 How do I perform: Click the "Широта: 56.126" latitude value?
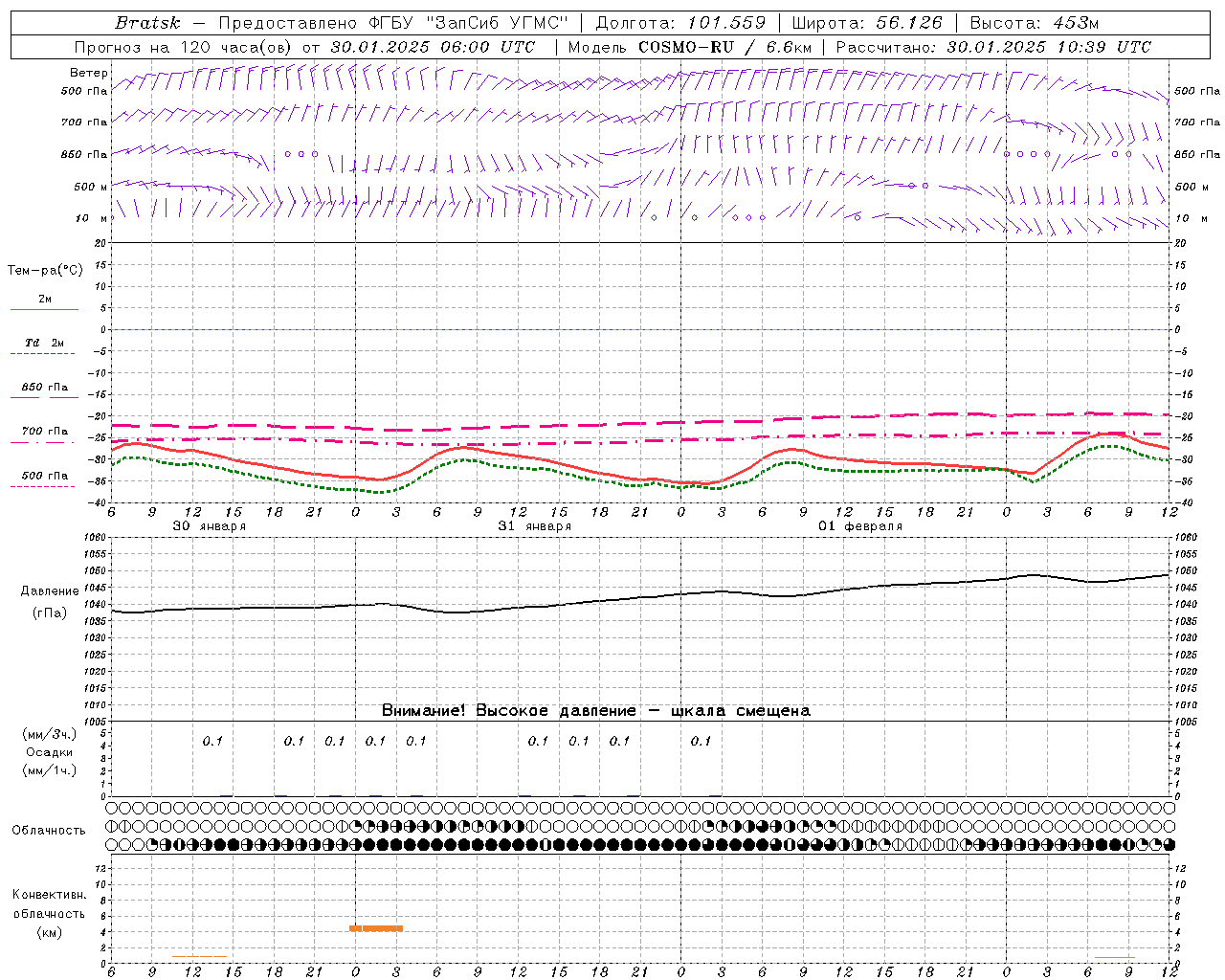point(867,23)
